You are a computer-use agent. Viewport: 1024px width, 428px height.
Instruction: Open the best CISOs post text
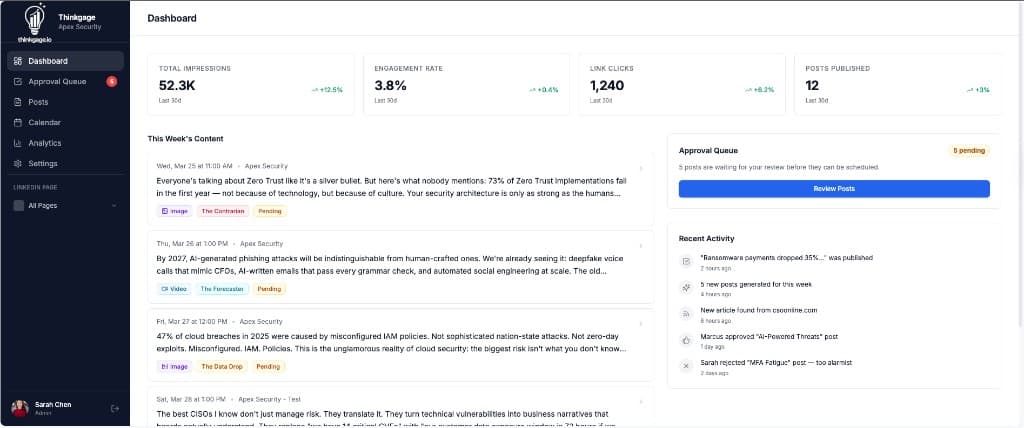click(x=383, y=419)
